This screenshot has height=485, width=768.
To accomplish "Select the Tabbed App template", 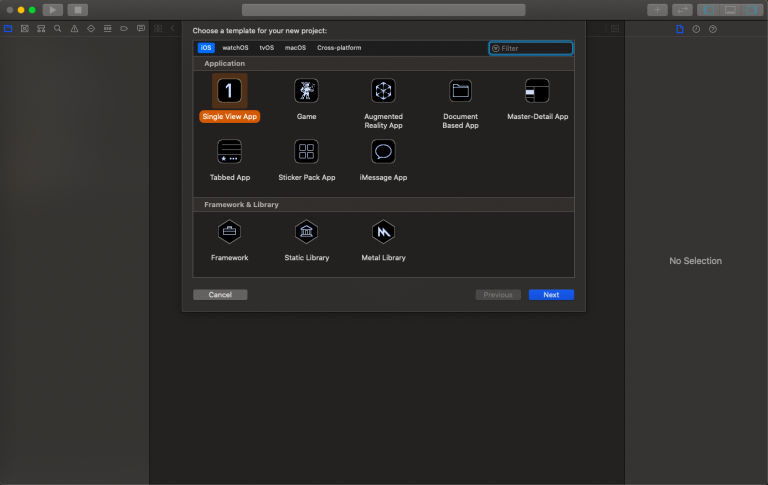I will click(x=229, y=160).
